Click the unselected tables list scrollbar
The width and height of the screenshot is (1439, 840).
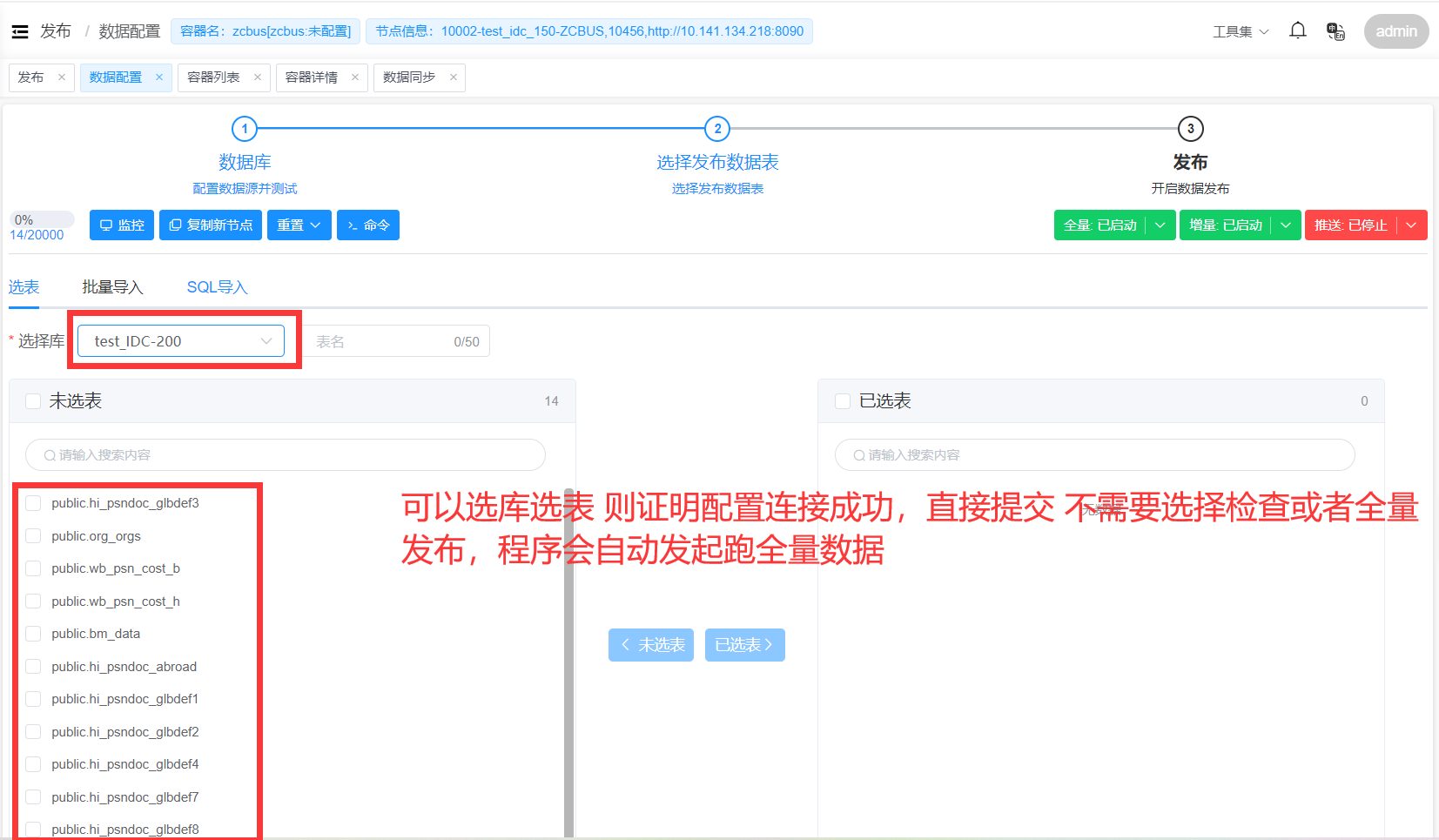[568, 662]
